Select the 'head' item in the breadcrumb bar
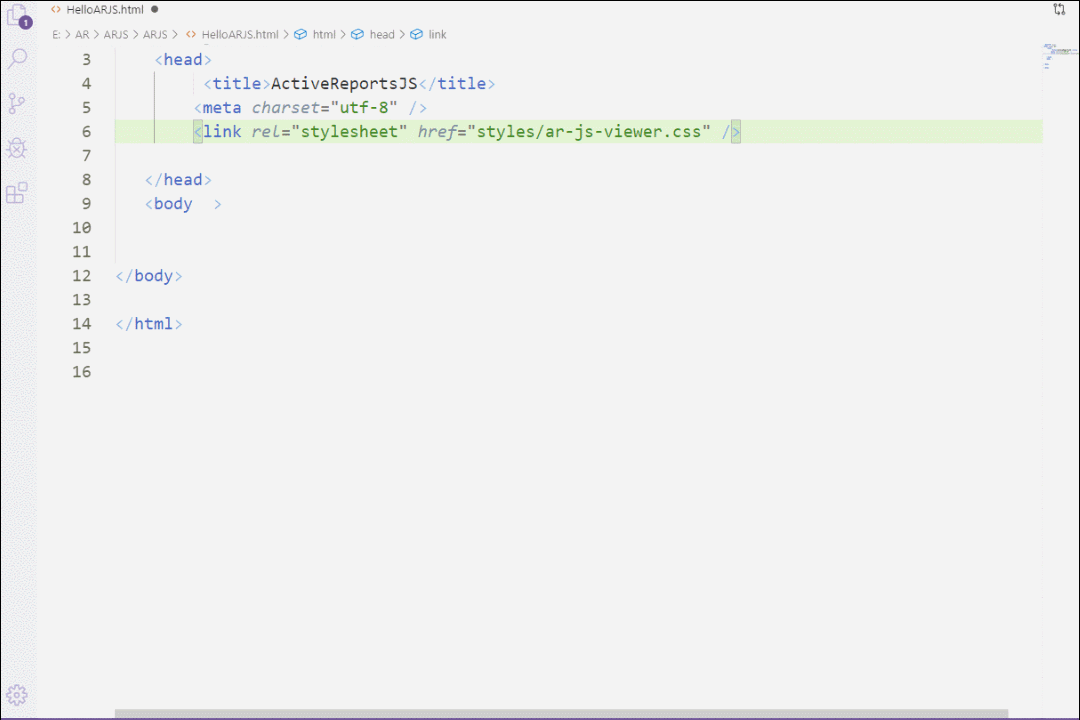1080x720 pixels. 382,34
